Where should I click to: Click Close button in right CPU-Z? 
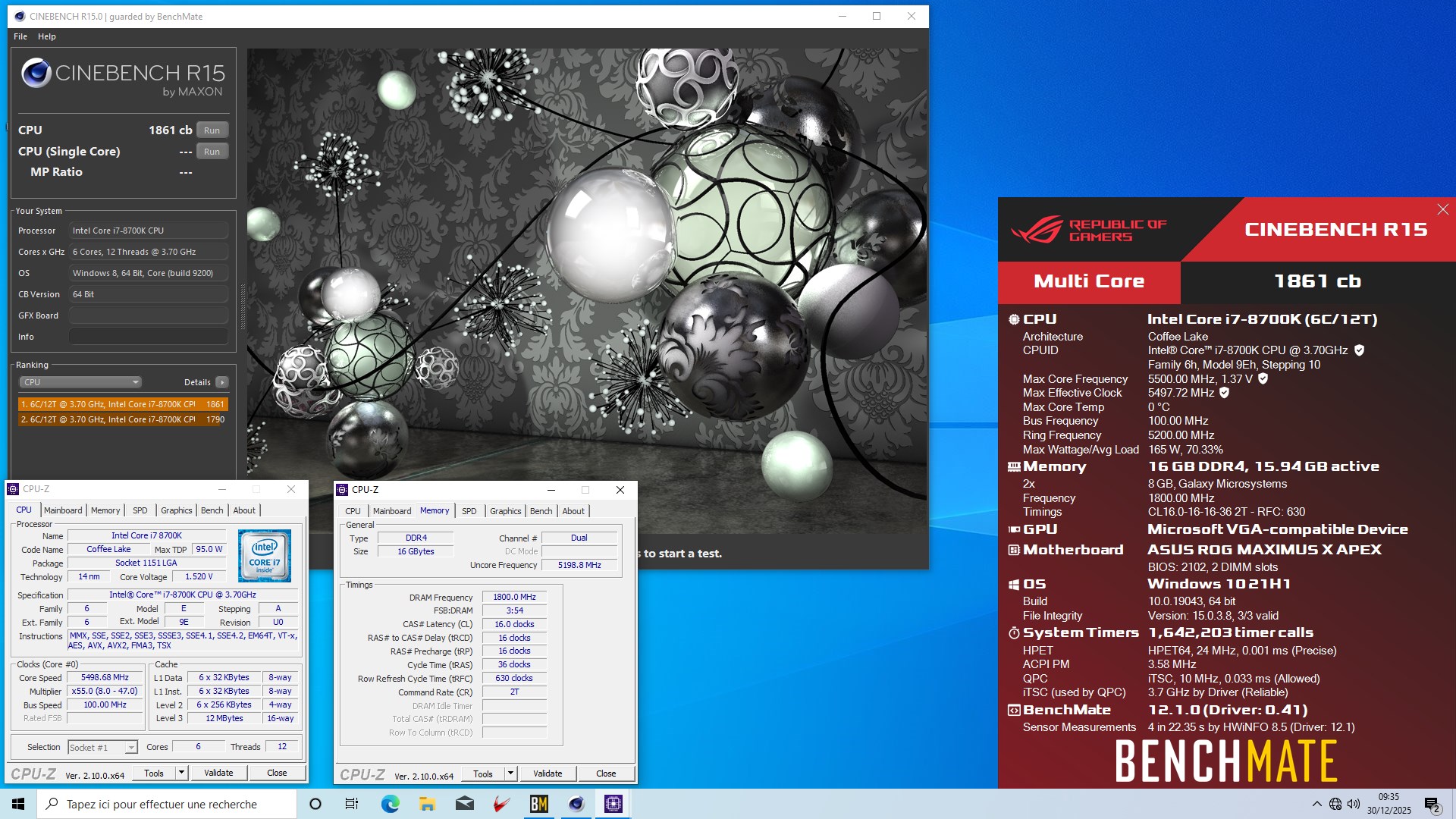606,774
